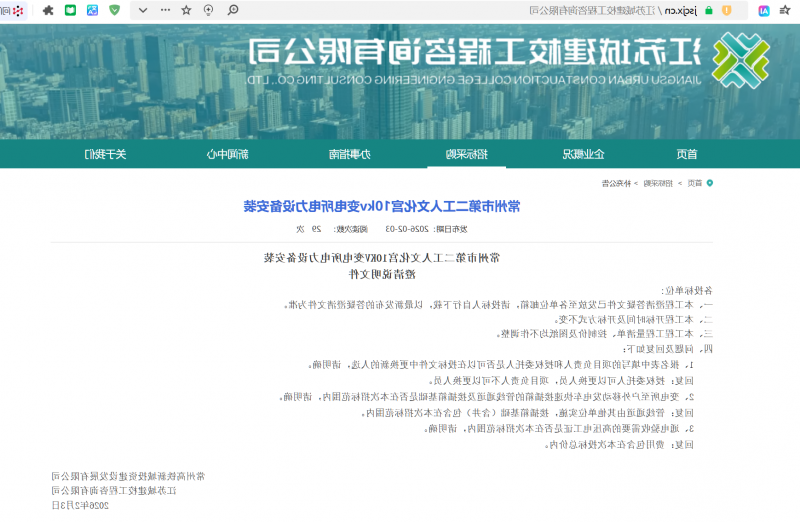Click the banner company name 江苏城建校工程咨询有限公司

point(475,52)
